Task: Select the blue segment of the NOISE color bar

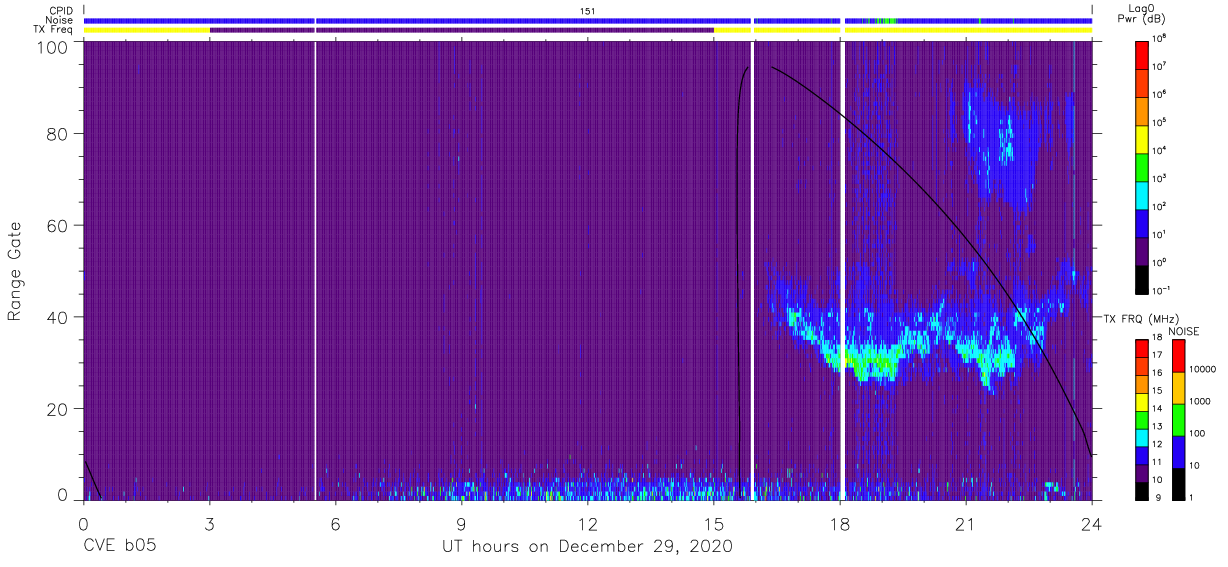Action: [1178, 451]
